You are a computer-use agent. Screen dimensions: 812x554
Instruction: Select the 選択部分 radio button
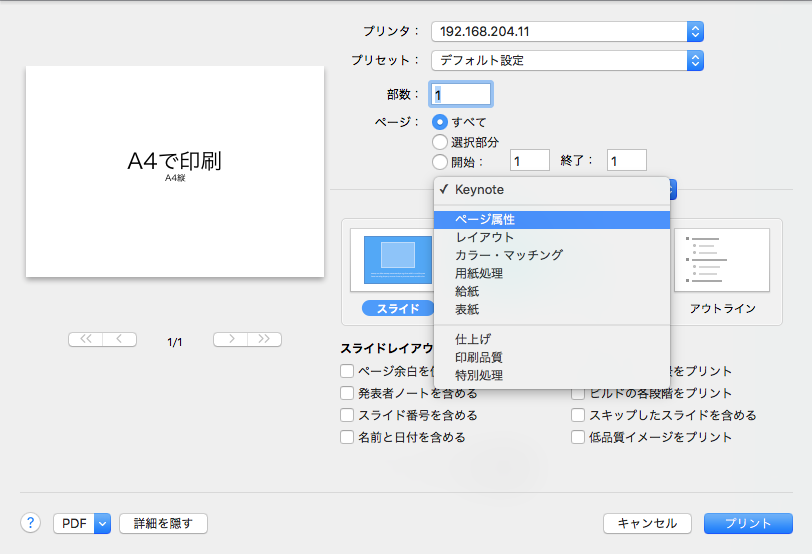click(439, 142)
